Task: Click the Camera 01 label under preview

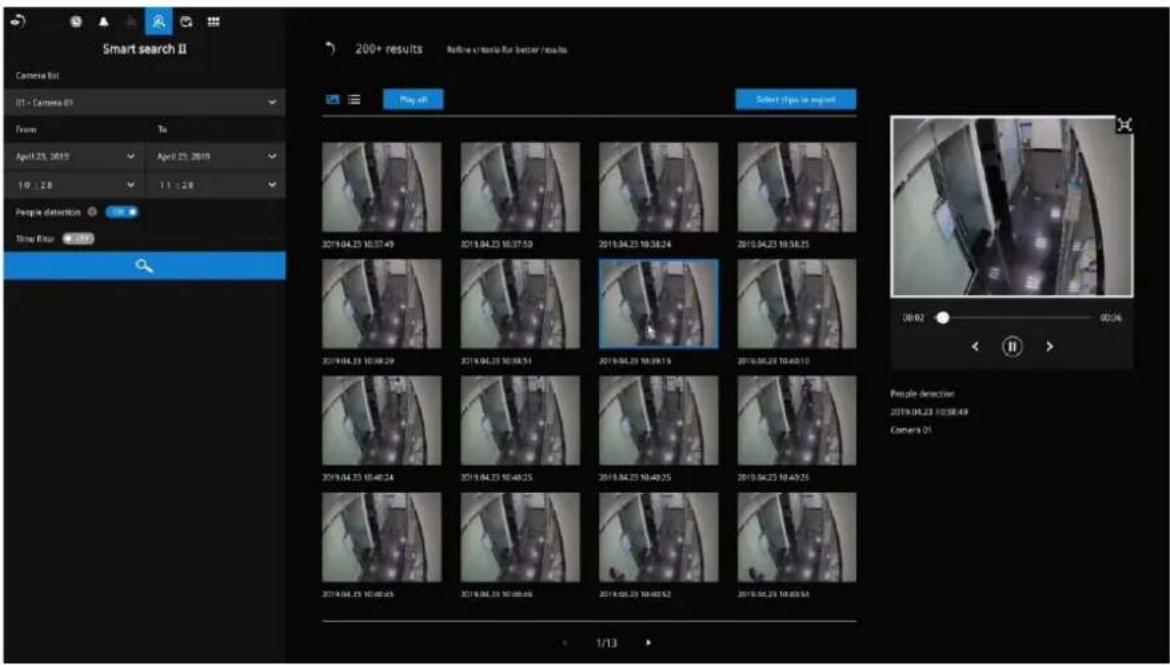Action: [x=910, y=431]
